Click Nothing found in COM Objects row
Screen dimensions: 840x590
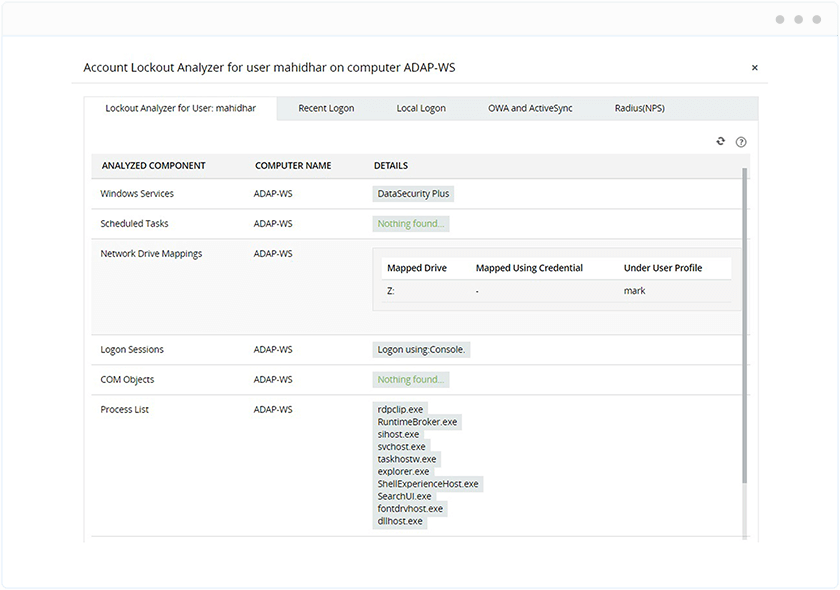(x=411, y=379)
